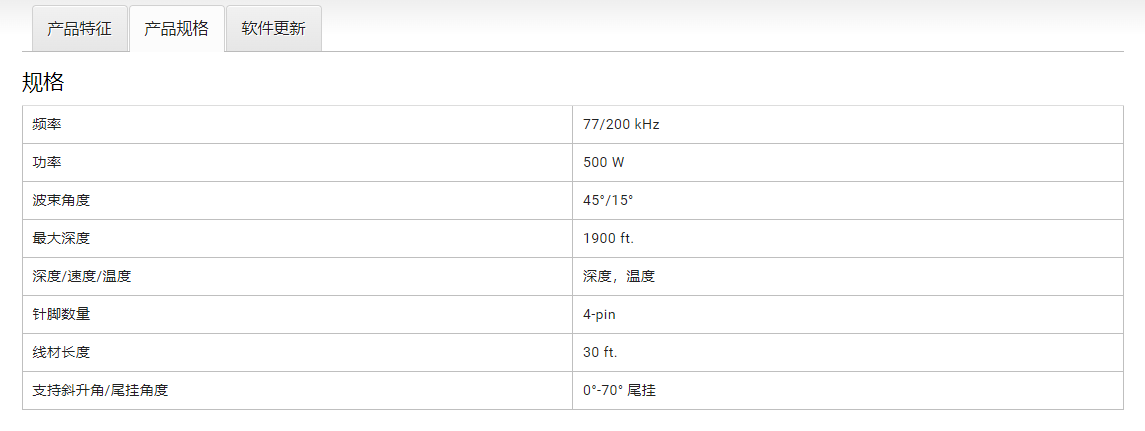Viewport: 1145px width, 431px height.
Task: Switch to the 产品特征 tab
Action: 79,29
